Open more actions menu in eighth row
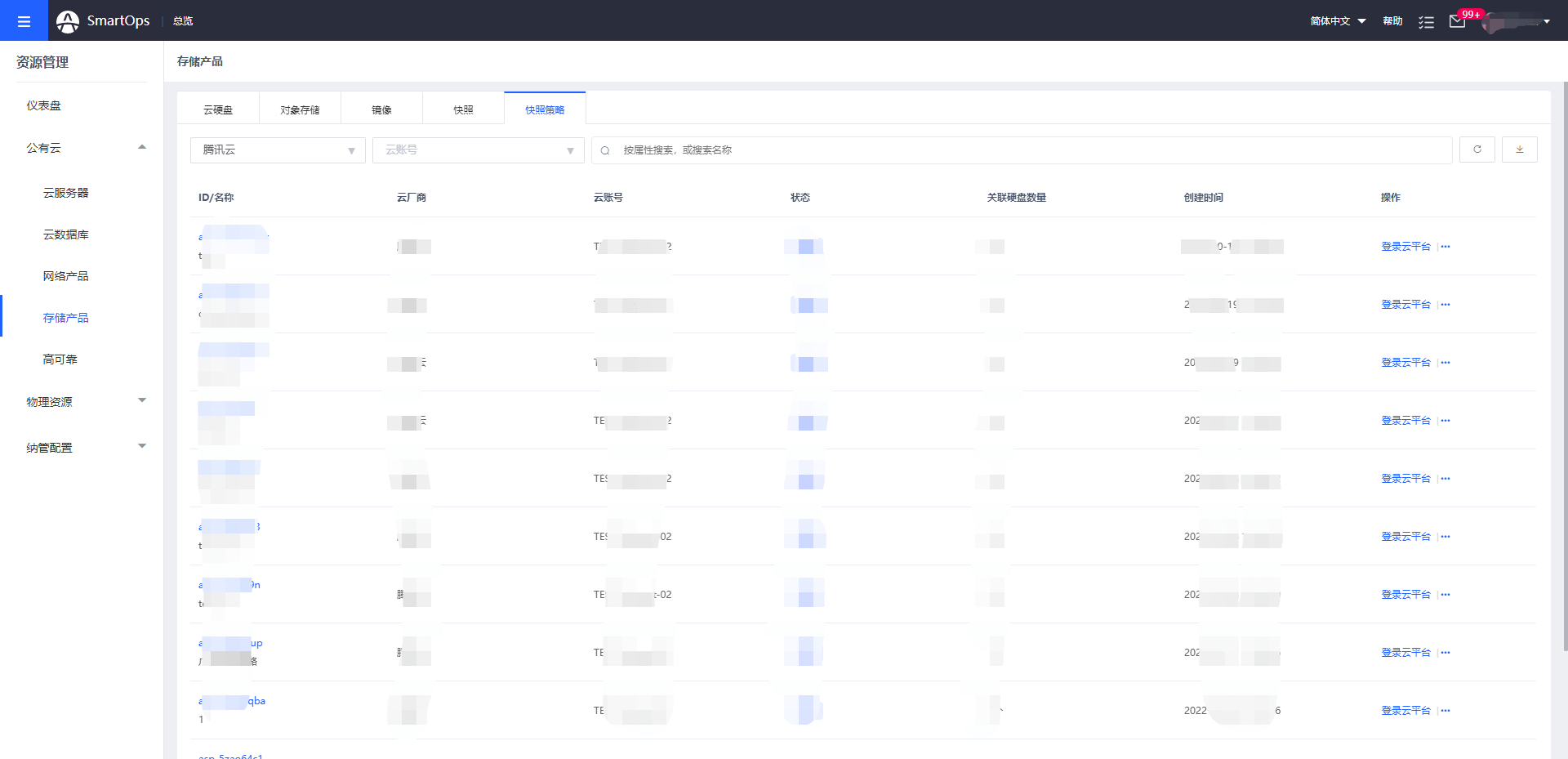 (x=1445, y=653)
